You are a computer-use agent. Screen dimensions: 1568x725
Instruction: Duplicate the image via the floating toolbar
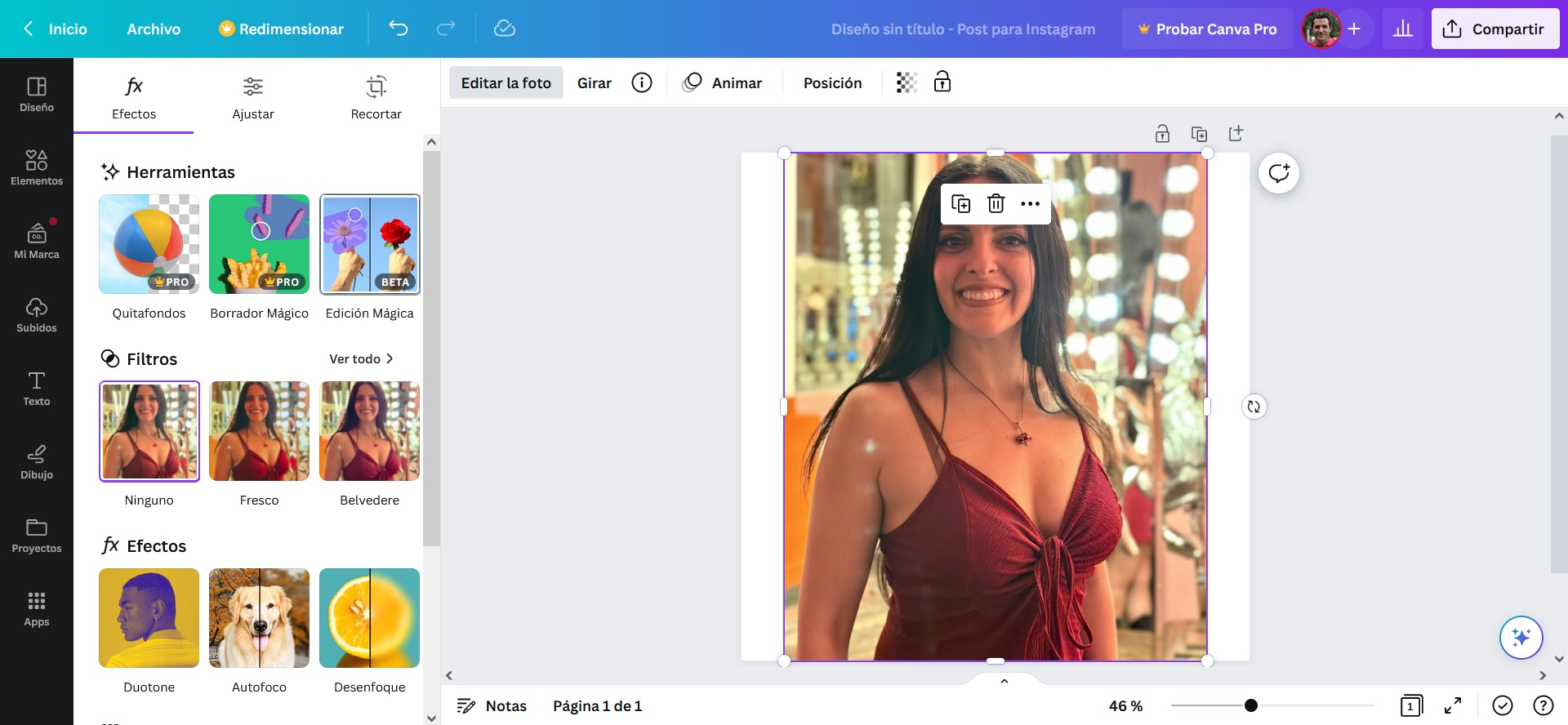tap(961, 203)
